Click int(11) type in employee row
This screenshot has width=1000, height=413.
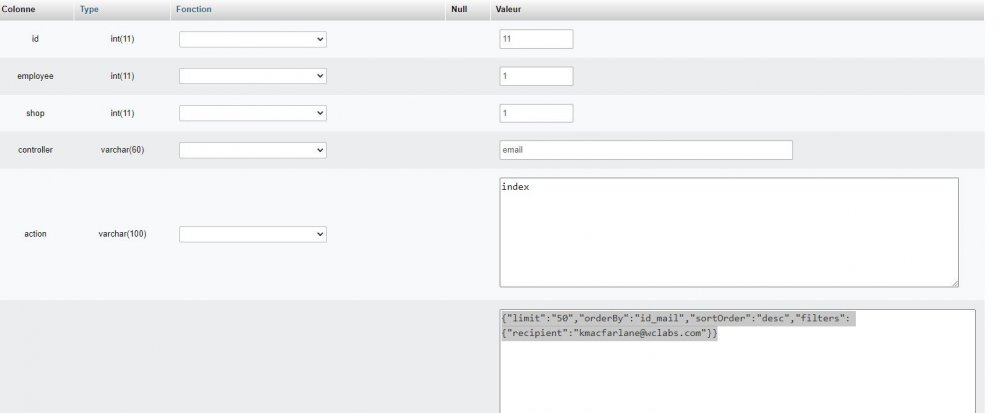point(122,76)
